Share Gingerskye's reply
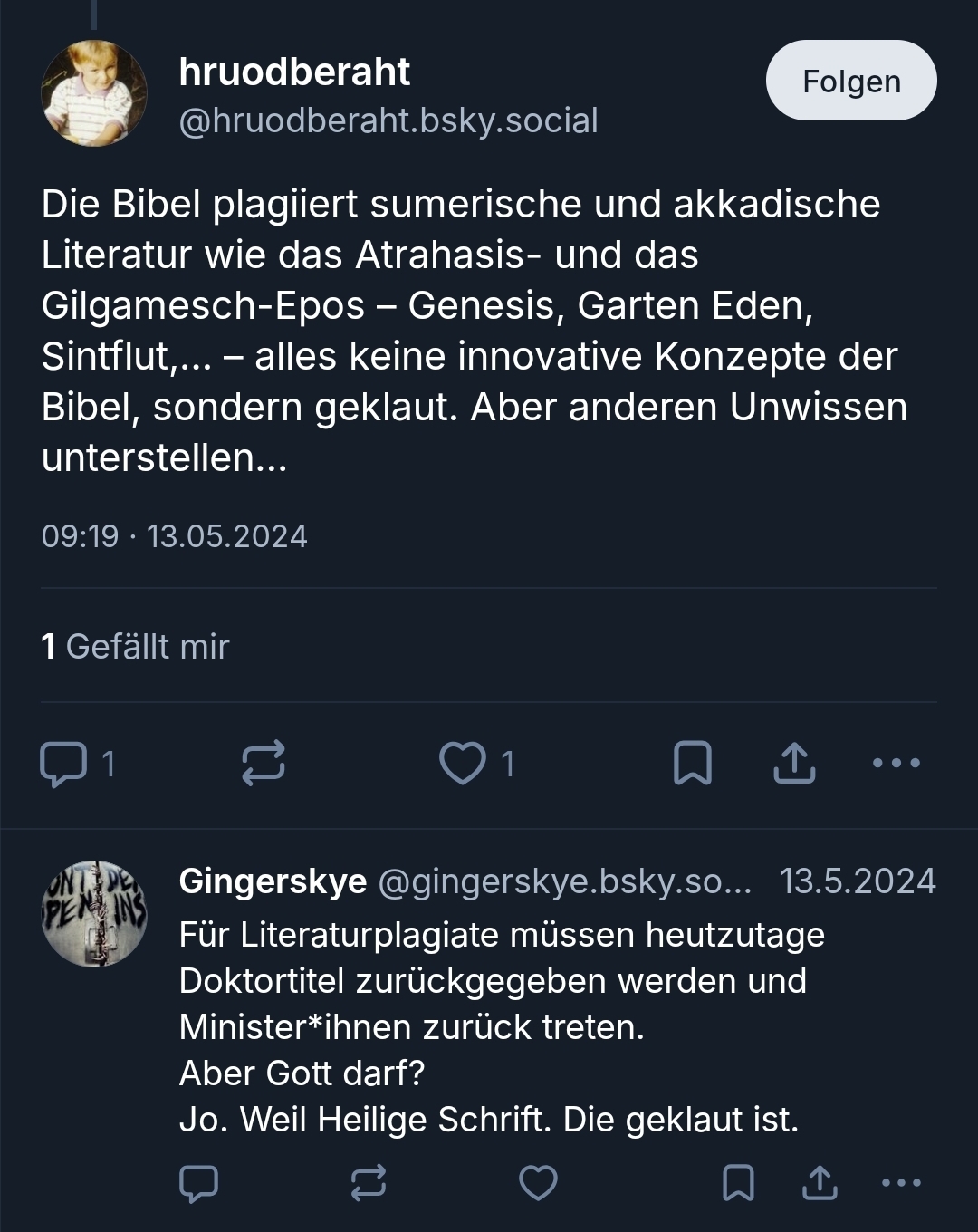The image size is (978, 1232). pos(820,1183)
